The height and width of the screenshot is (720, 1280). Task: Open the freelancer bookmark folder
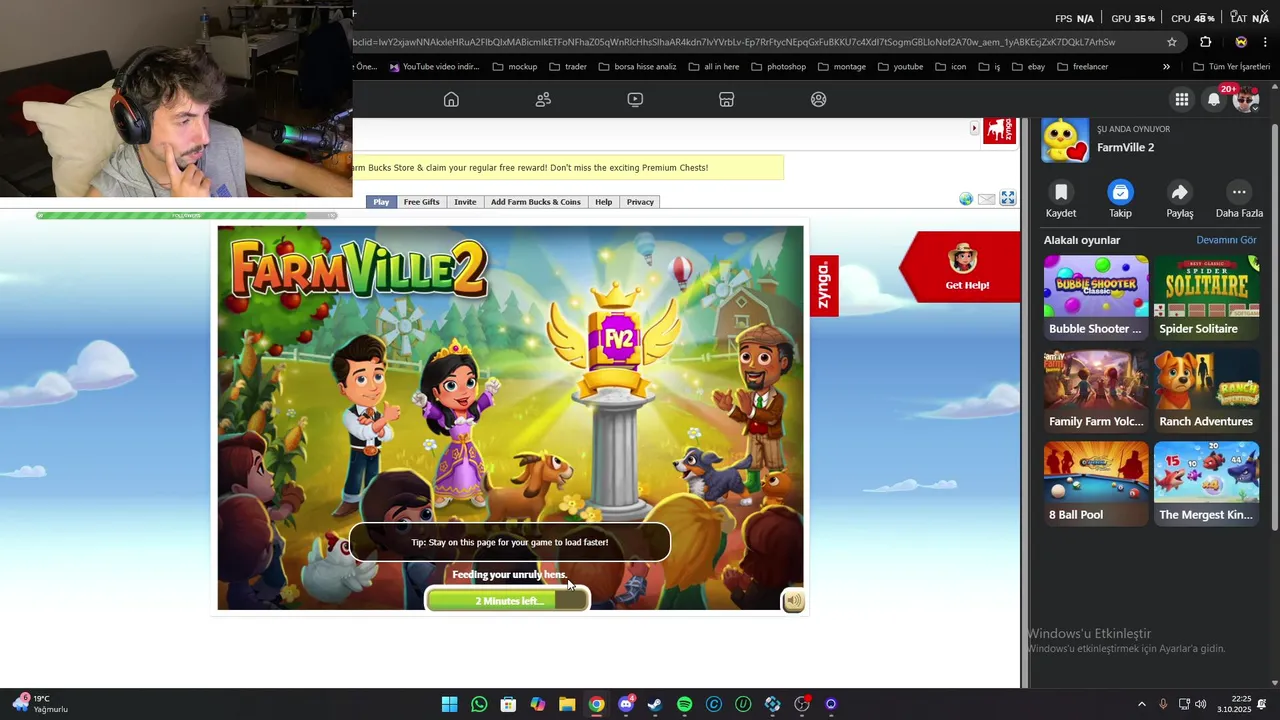(x=1082, y=67)
